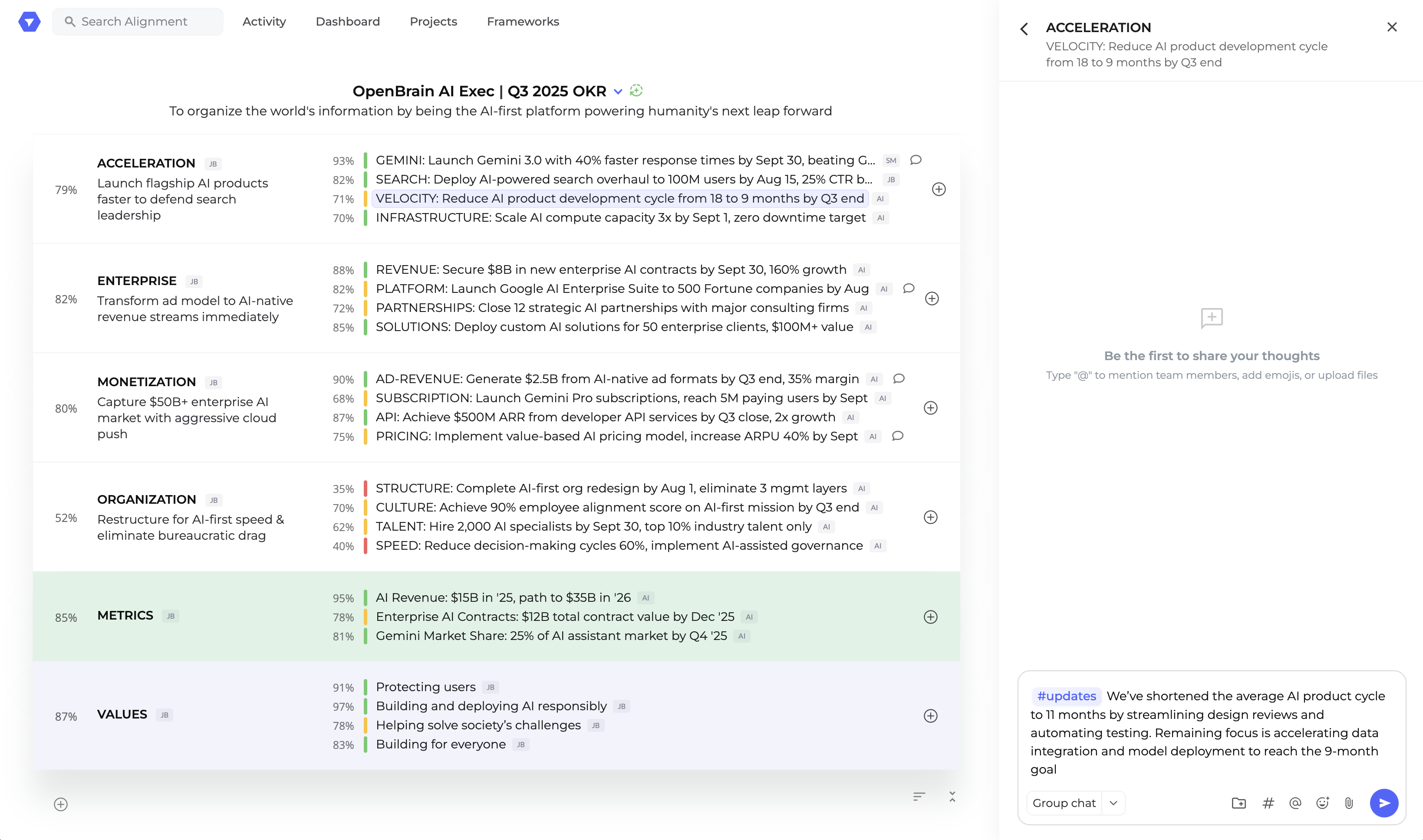
Task: Expand the OKR title dropdown chevron
Action: tap(618, 91)
